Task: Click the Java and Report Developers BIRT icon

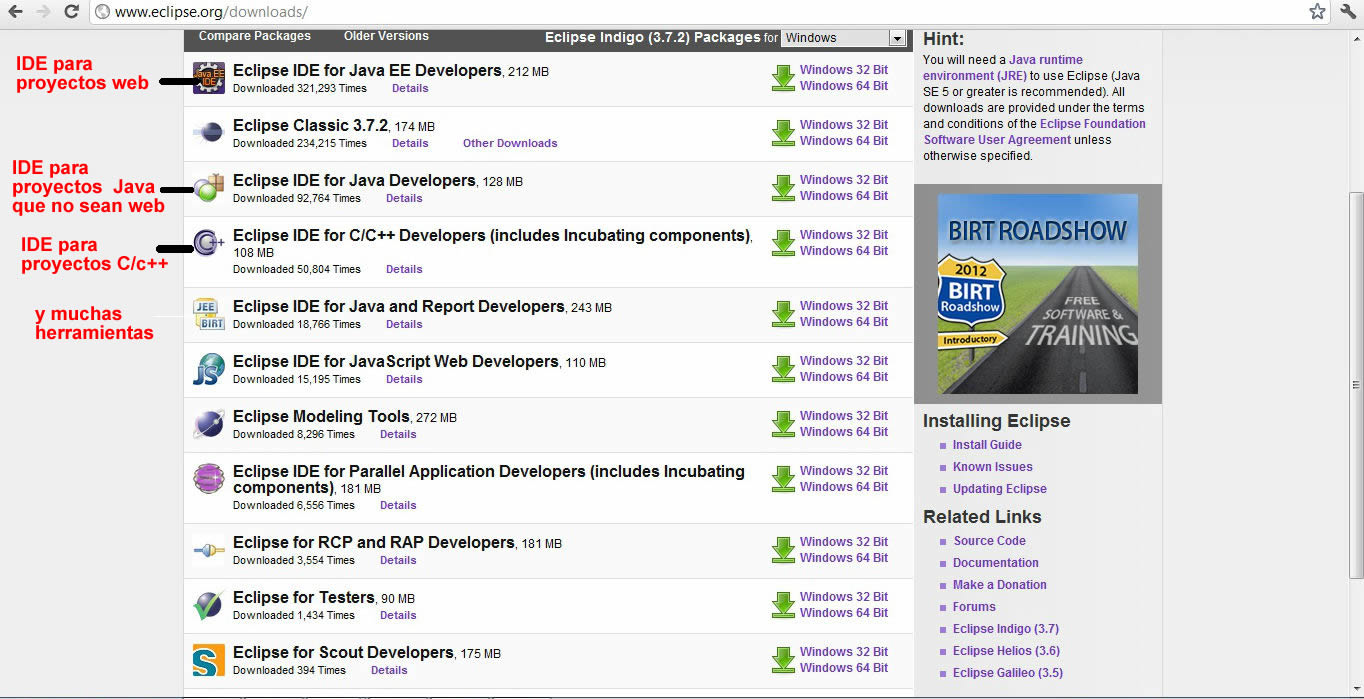Action: coord(208,313)
